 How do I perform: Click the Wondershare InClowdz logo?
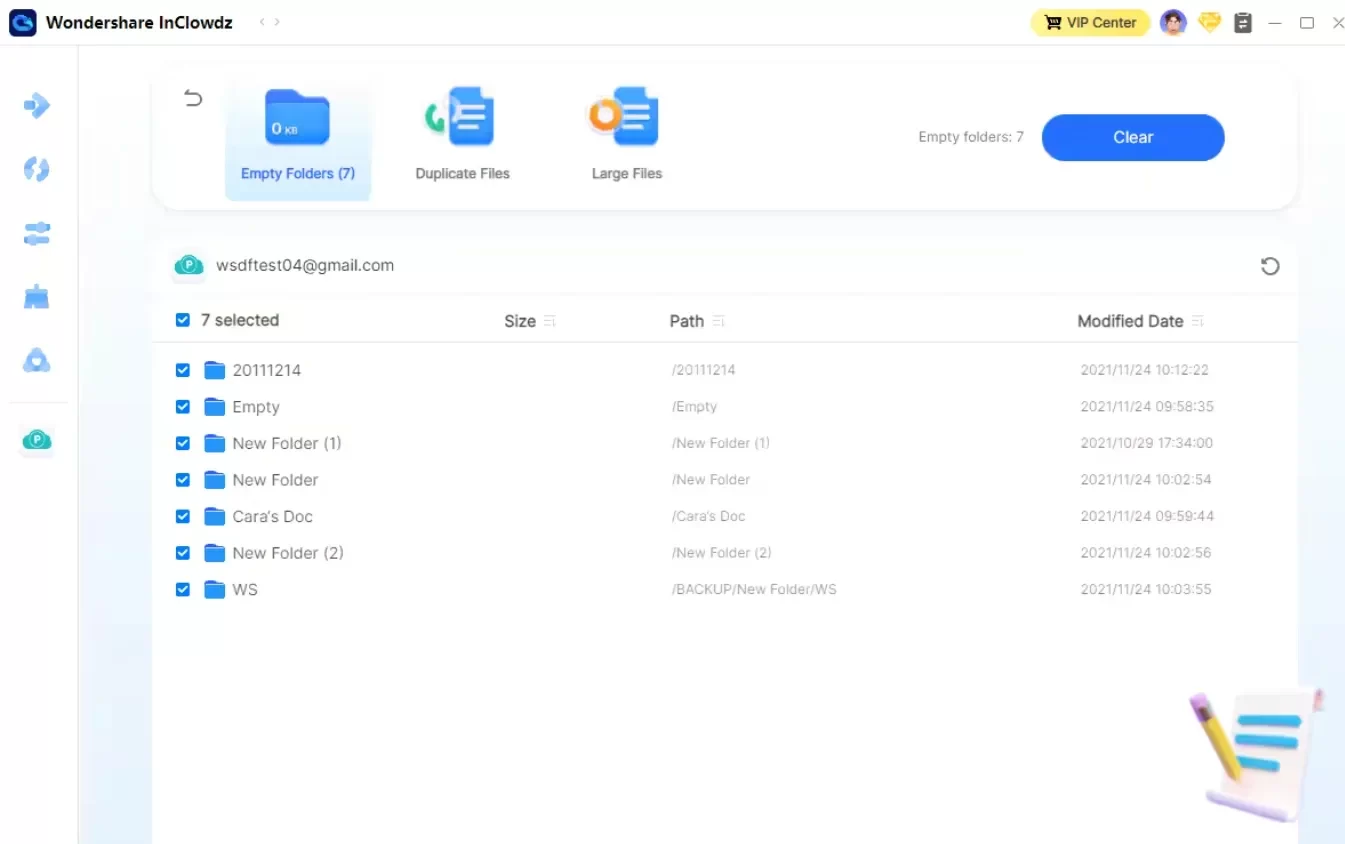22,22
